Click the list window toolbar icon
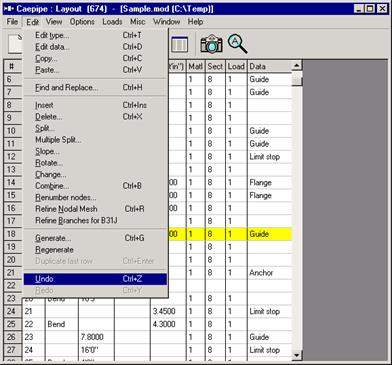 (179, 45)
